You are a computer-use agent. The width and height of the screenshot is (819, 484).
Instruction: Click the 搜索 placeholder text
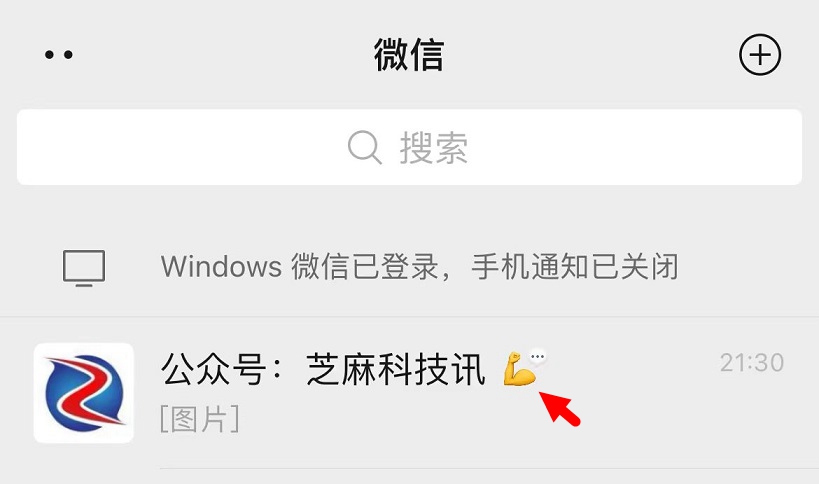tap(434, 148)
